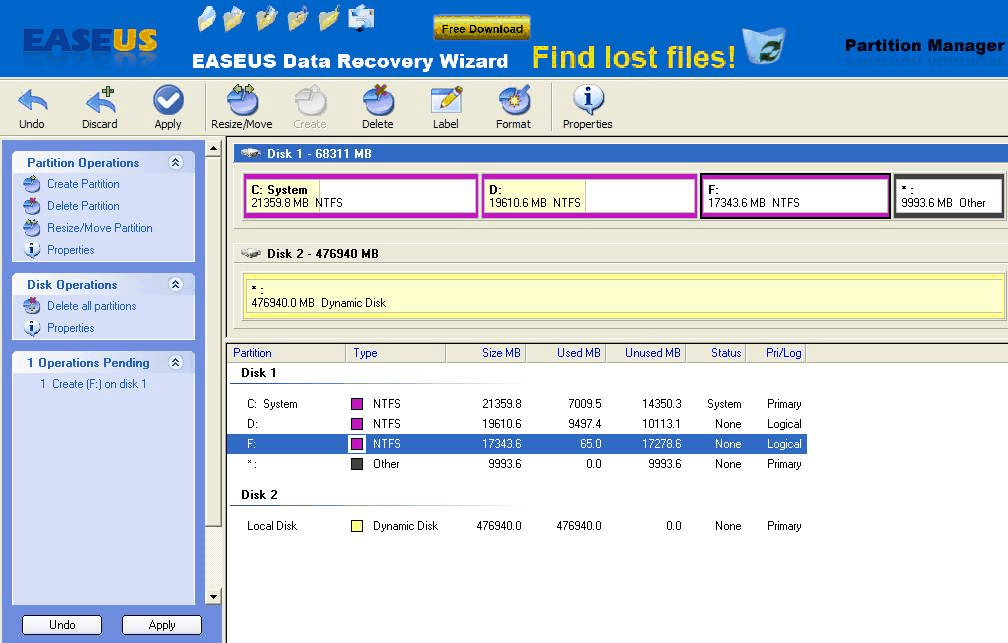Image resolution: width=1008 pixels, height=643 pixels.
Task: Click the yellow Dynamic Disk color swatch
Action: tap(357, 526)
